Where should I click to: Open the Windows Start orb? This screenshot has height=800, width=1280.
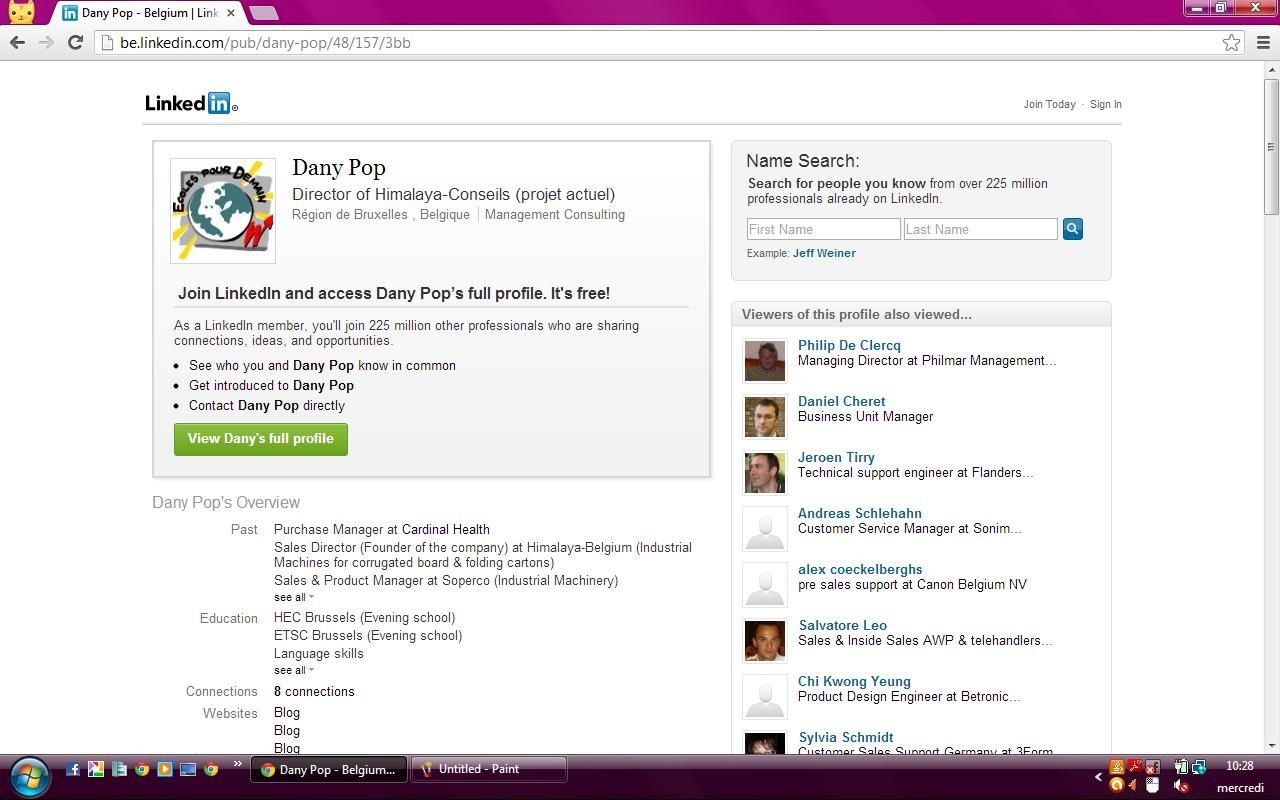[29, 775]
